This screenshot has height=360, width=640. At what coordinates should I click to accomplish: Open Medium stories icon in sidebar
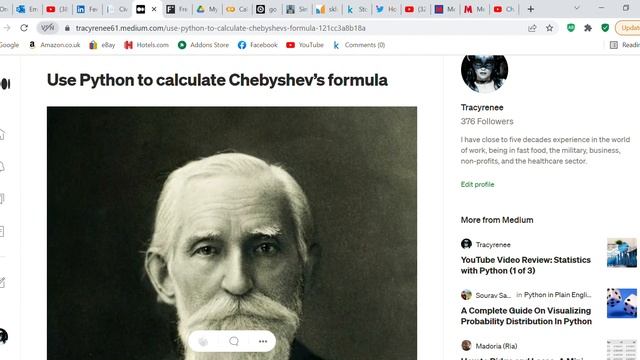2,231
